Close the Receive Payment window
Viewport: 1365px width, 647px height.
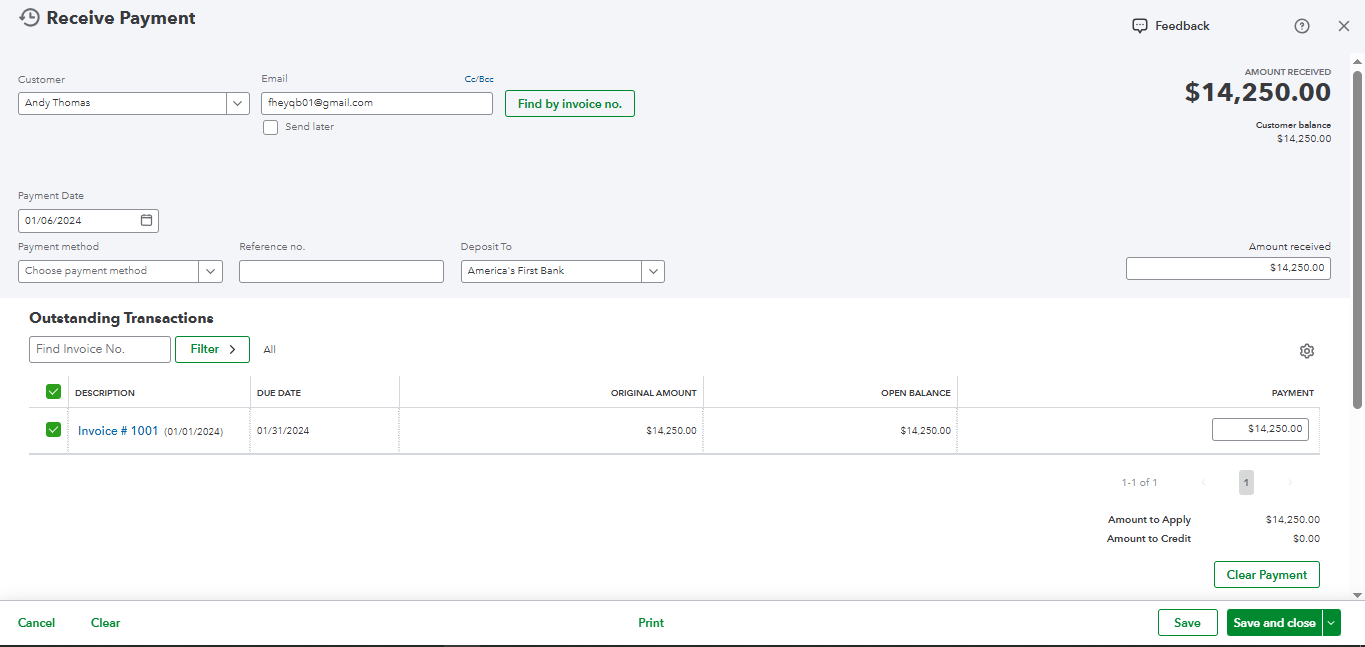click(1343, 26)
